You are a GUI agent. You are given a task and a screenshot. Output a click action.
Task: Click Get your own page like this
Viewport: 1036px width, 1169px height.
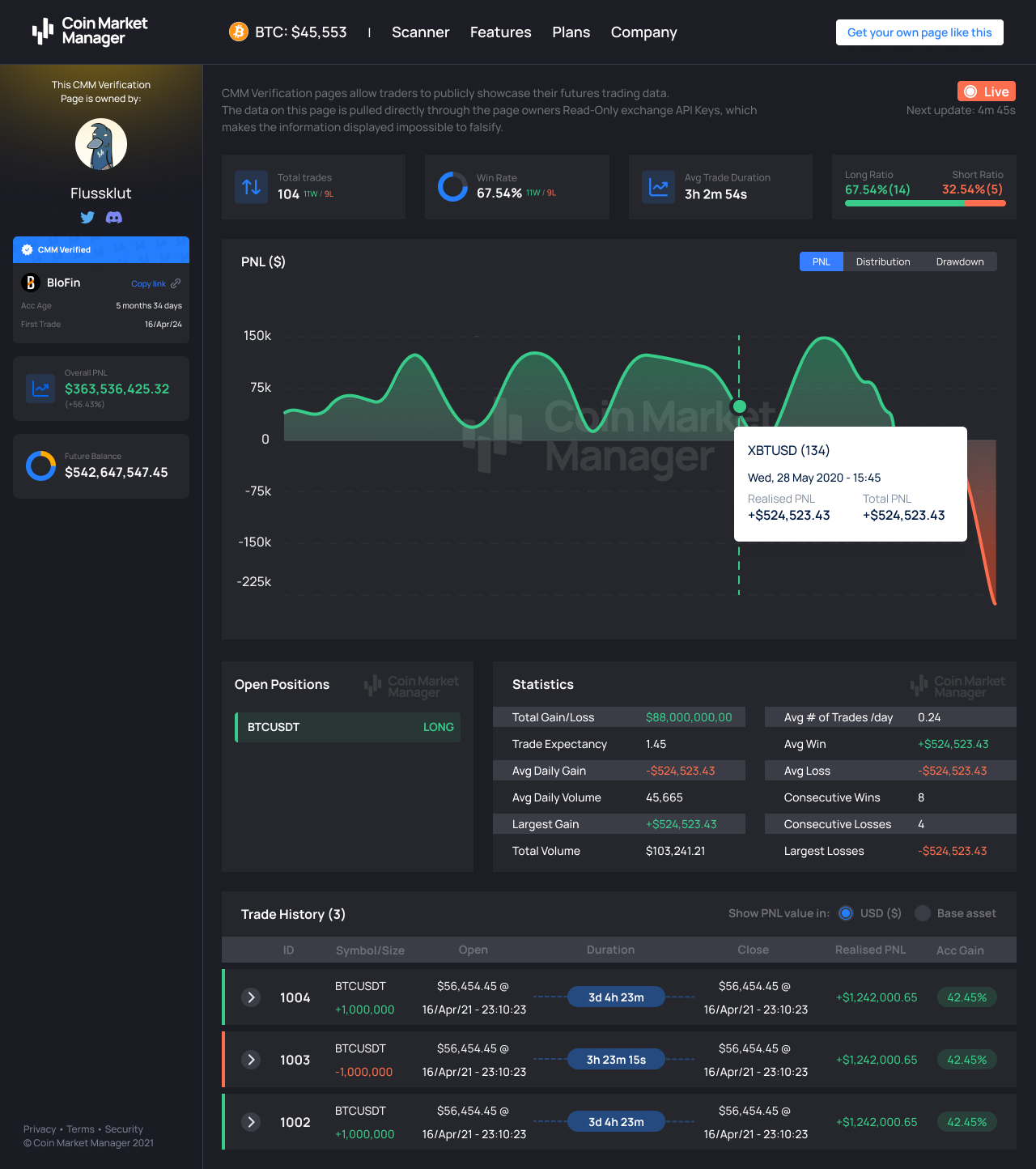[x=919, y=32]
